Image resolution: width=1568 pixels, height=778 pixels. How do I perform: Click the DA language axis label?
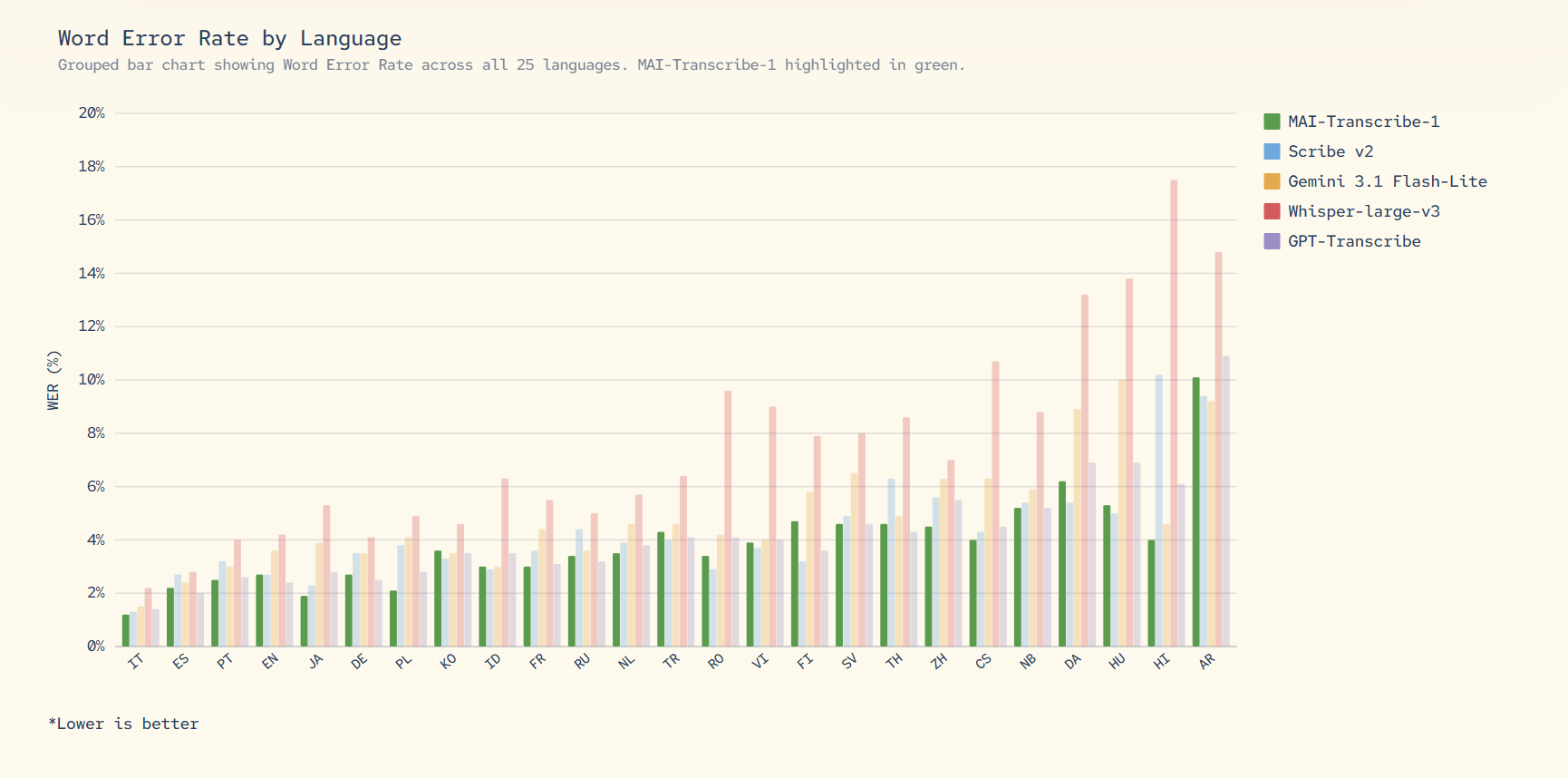click(1073, 661)
